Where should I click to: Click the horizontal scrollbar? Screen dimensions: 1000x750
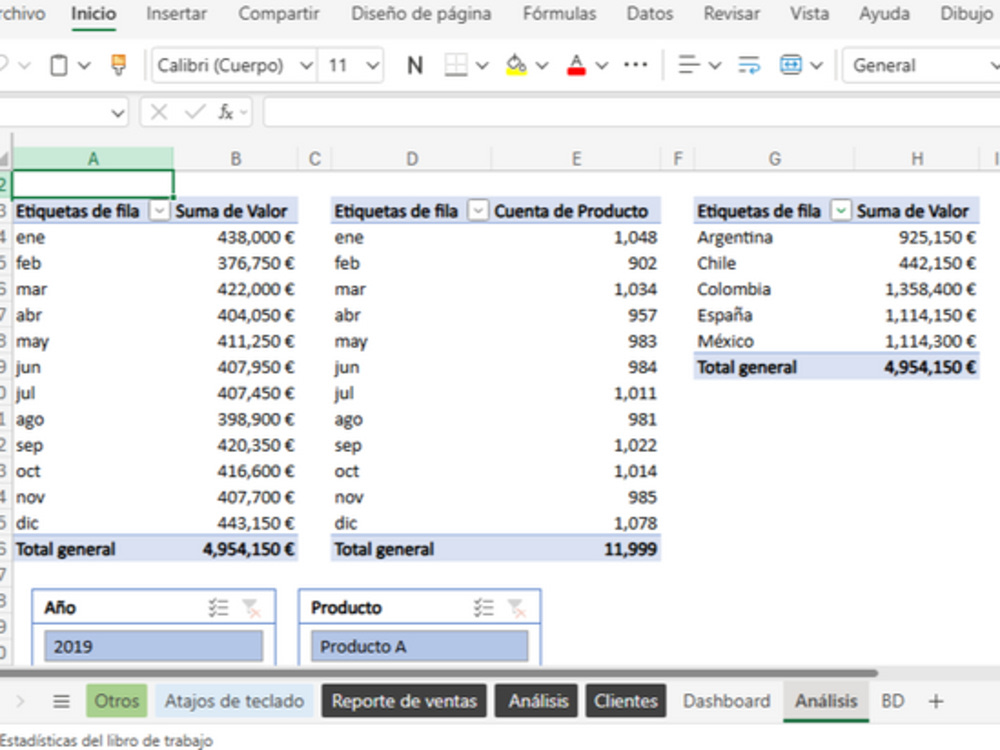pos(439,673)
